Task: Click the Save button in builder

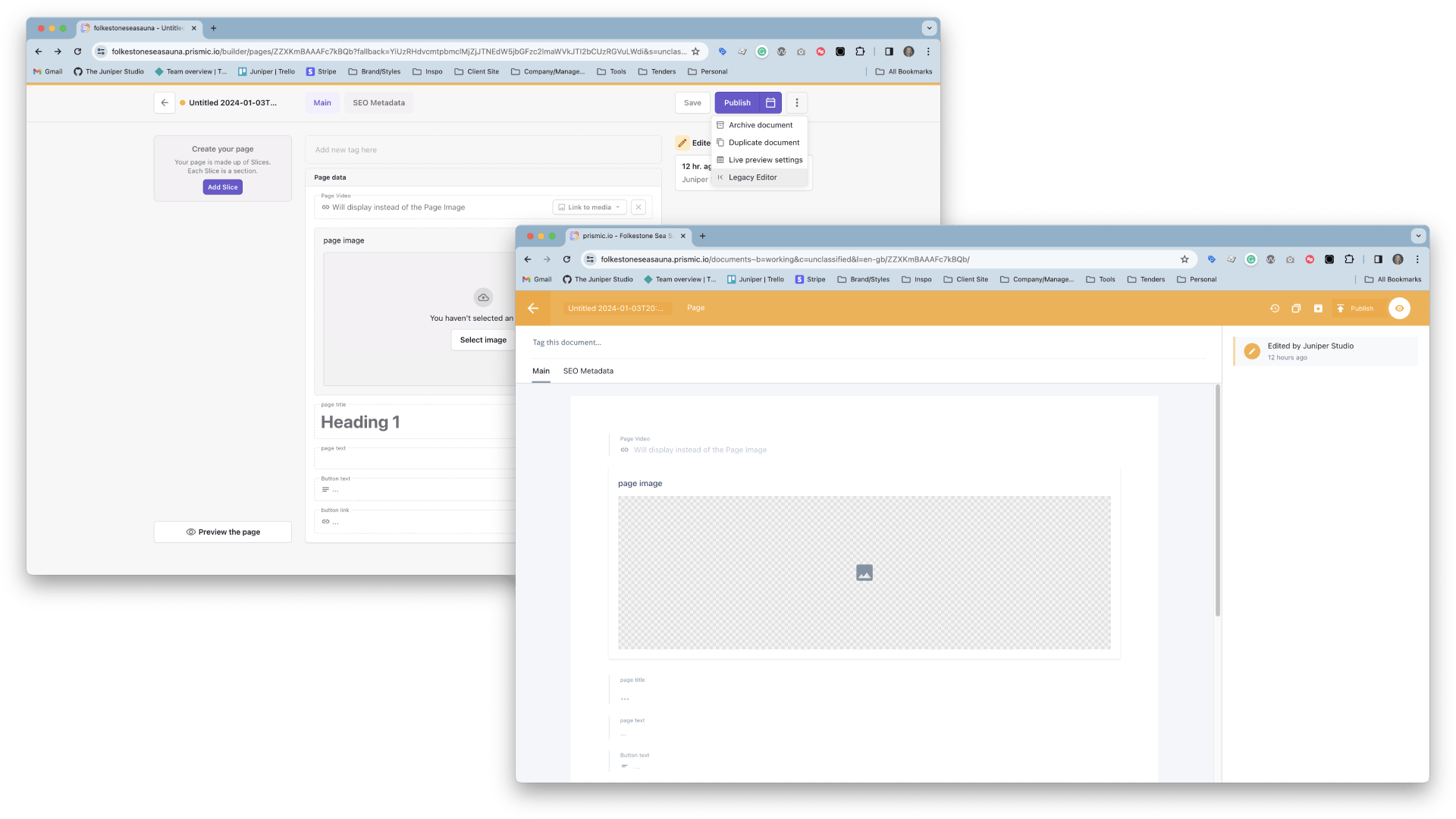Action: (x=693, y=102)
